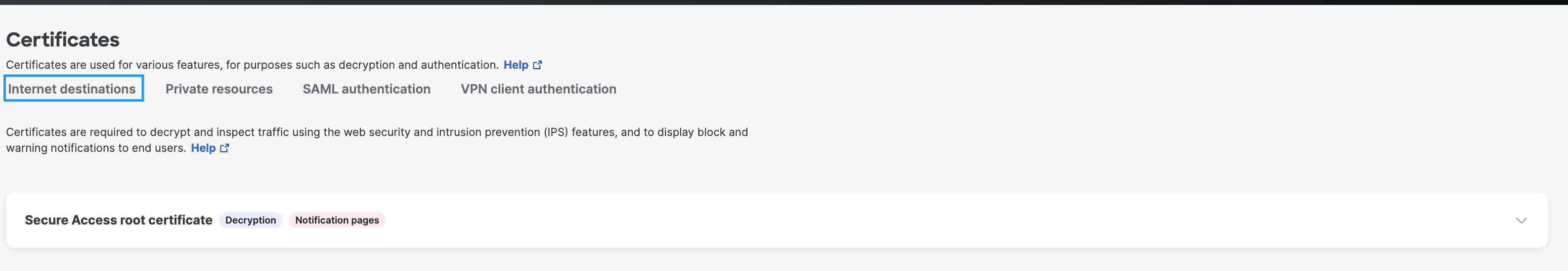Open the Help link after 'warning notifications to end users'
The width and height of the screenshot is (1568, 271).
(x=203, y=148)
